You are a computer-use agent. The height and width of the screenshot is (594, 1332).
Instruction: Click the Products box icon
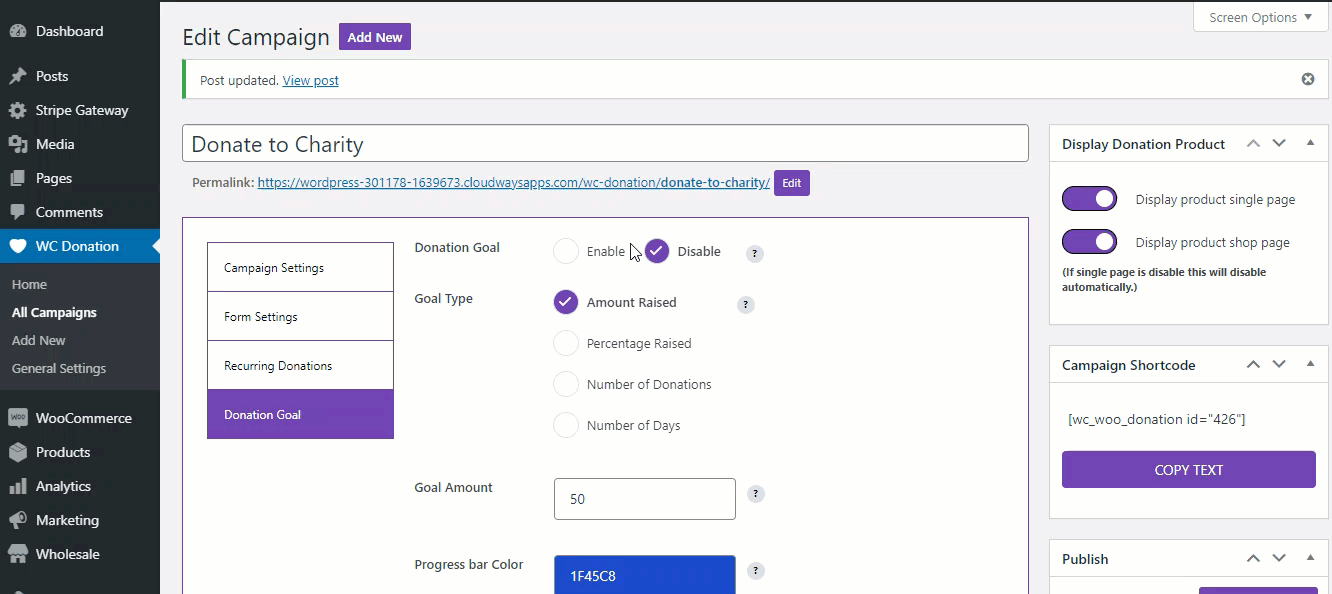18,452
